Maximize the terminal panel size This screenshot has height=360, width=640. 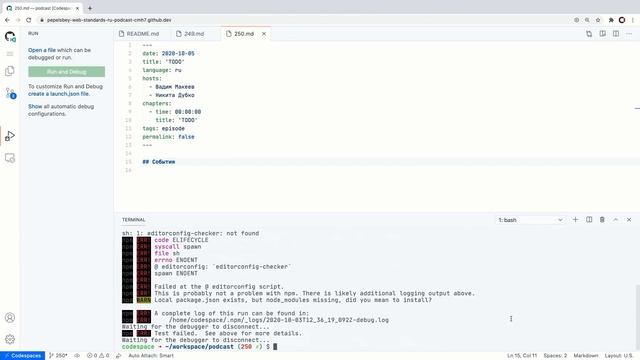(x=616, y=220)
